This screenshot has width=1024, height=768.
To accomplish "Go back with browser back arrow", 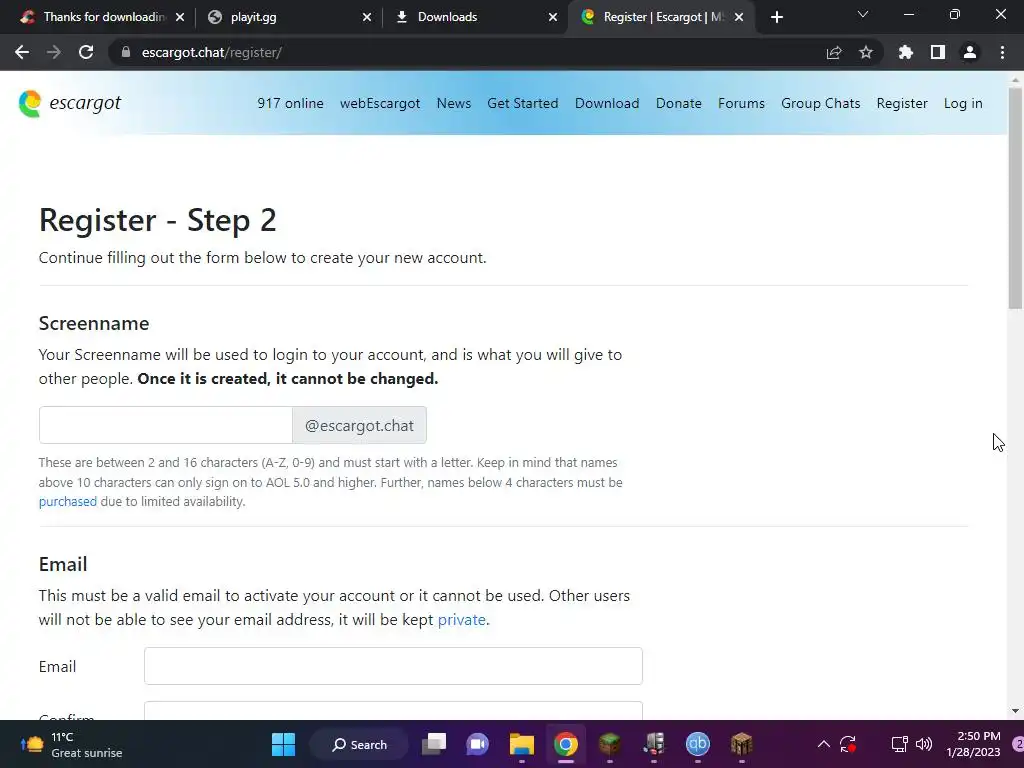I will pos(22,52).
